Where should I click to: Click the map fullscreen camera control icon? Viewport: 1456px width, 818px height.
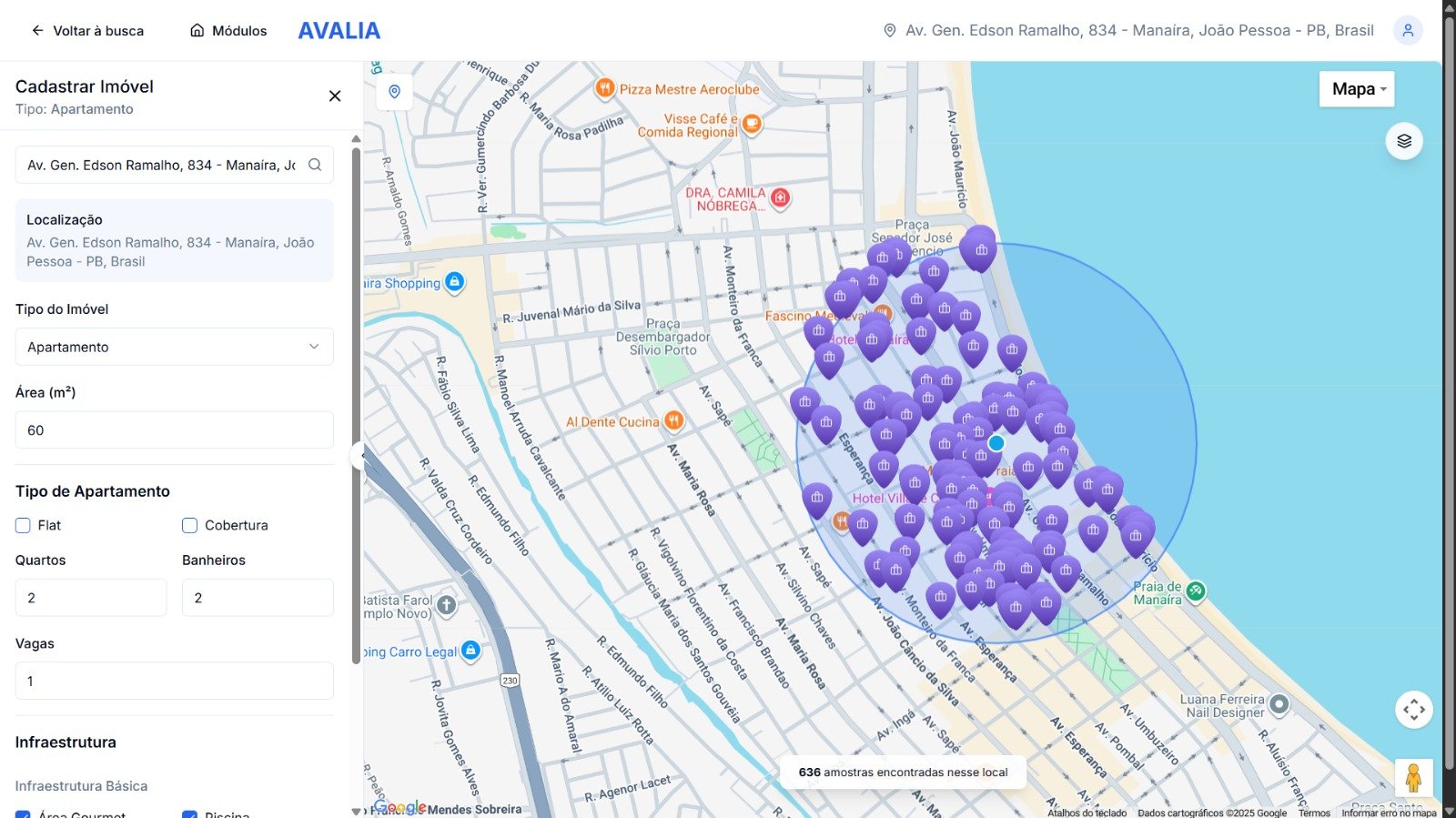pyautogui.click(x=1413, y=710)
